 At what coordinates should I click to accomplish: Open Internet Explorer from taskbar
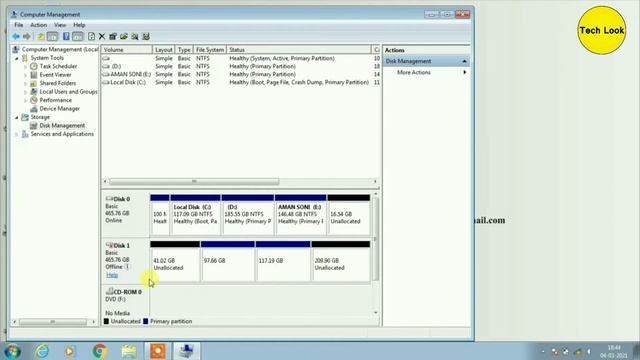42,351
